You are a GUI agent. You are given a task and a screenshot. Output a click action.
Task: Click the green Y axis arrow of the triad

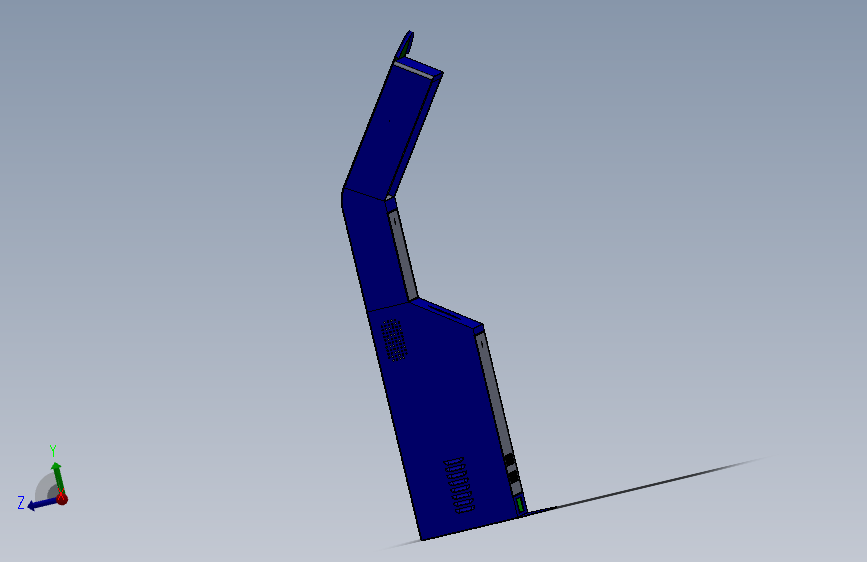tap(57, 476)
